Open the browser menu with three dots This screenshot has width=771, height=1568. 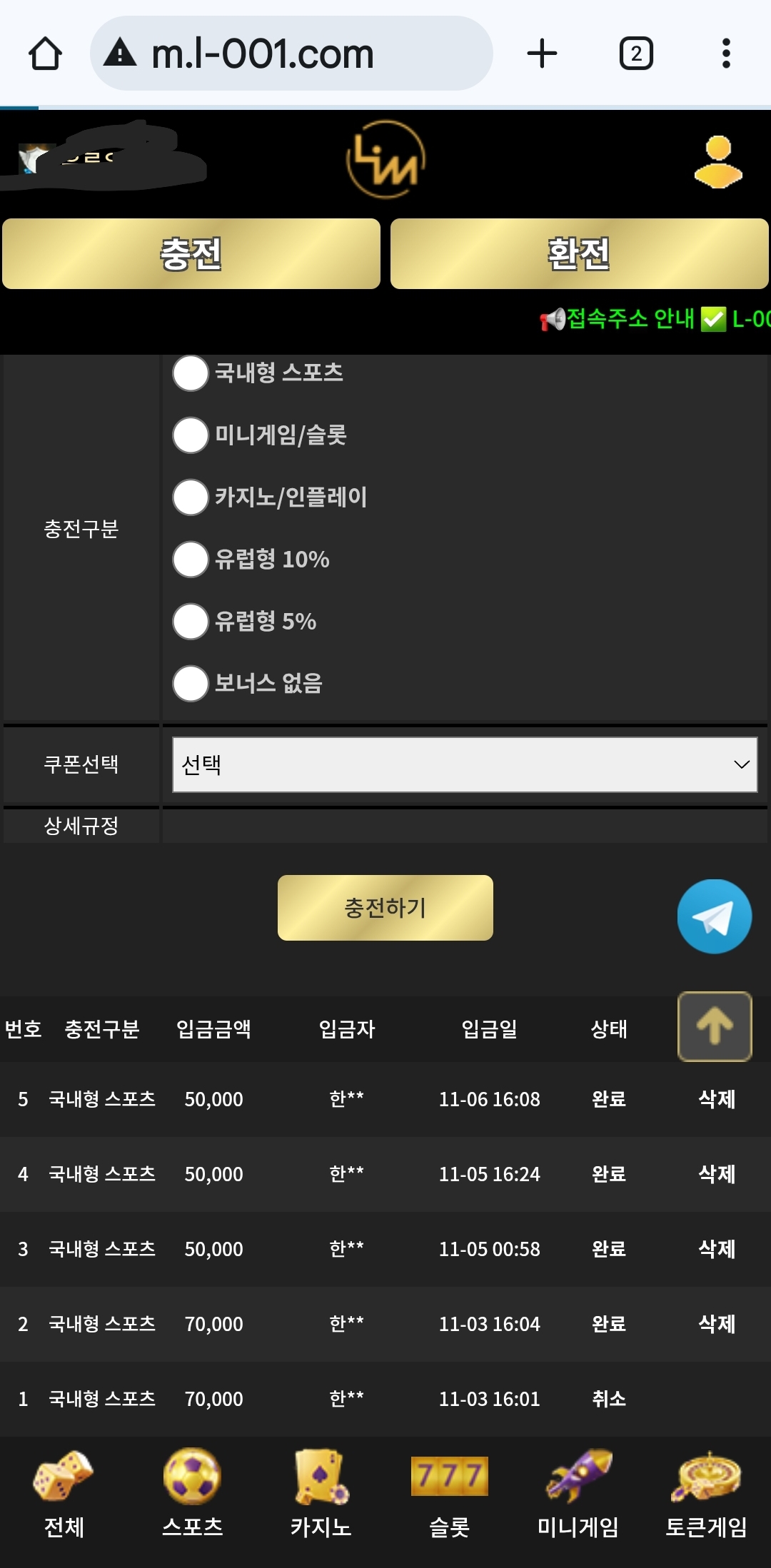click(725, 54)
